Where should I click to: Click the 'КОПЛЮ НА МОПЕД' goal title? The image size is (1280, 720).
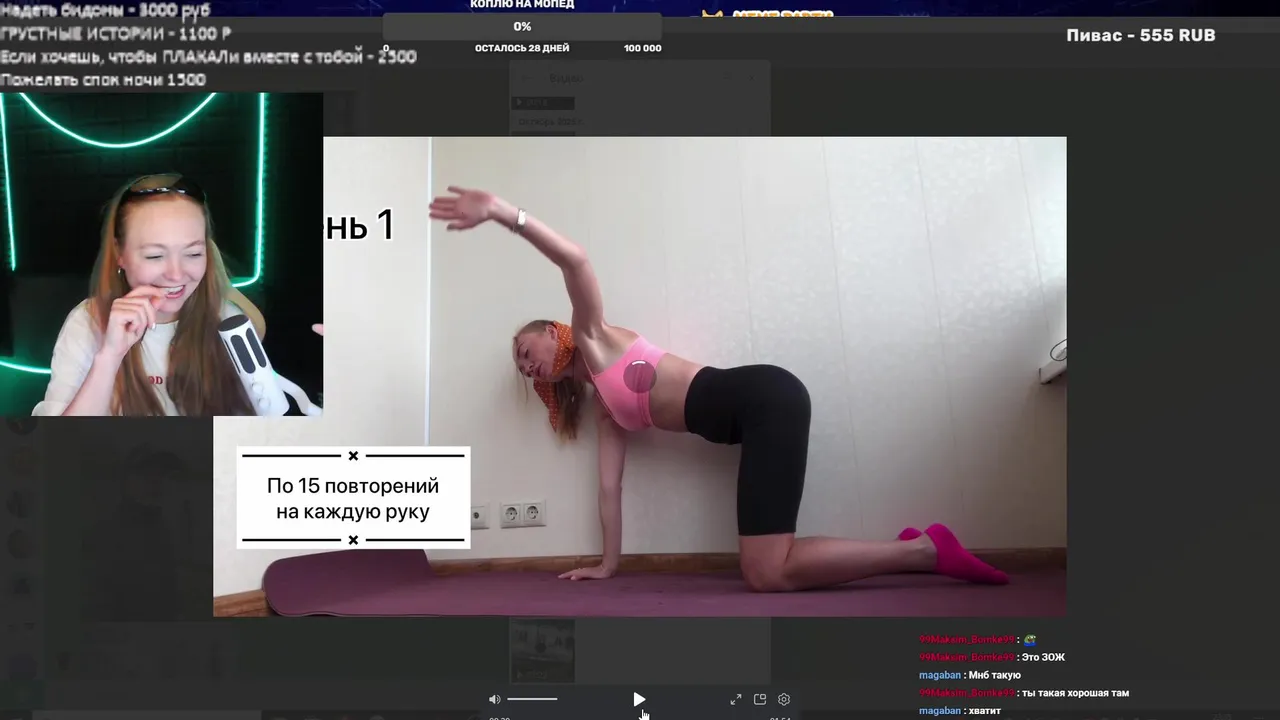click(x=522, y=4)
